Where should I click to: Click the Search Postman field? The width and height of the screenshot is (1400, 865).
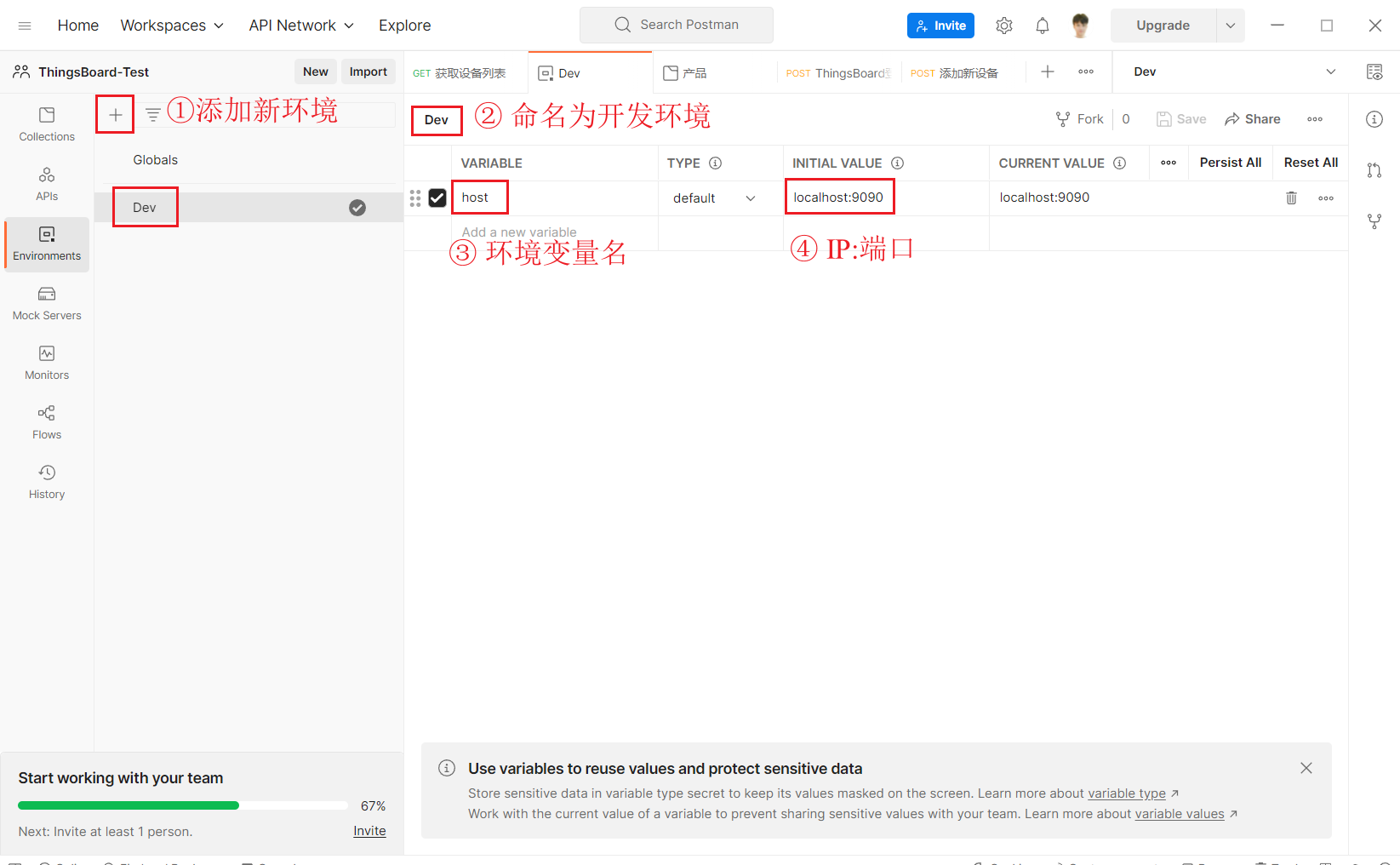coord(677,25)
